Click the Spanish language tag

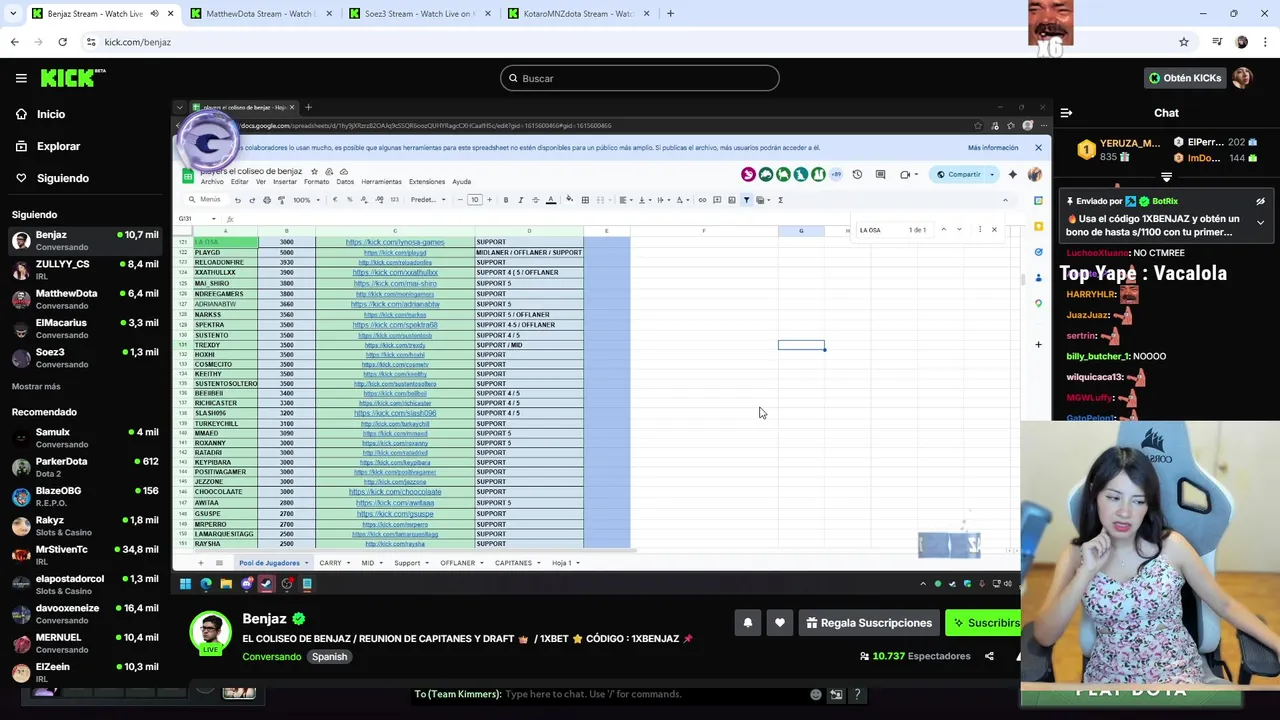coord(329,657)
